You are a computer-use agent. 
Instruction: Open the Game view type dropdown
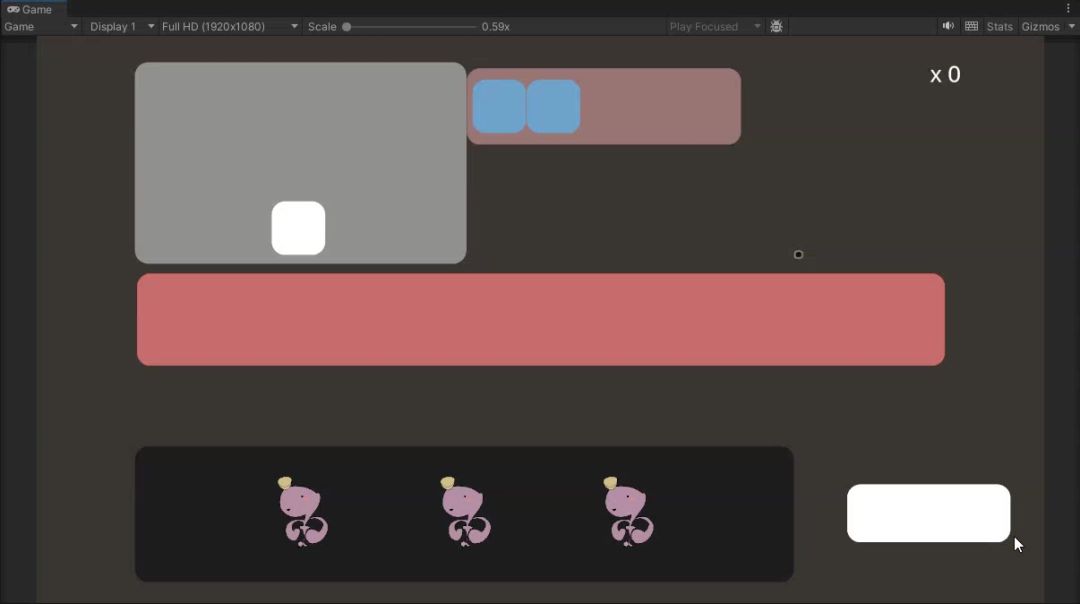click(41, 27)
